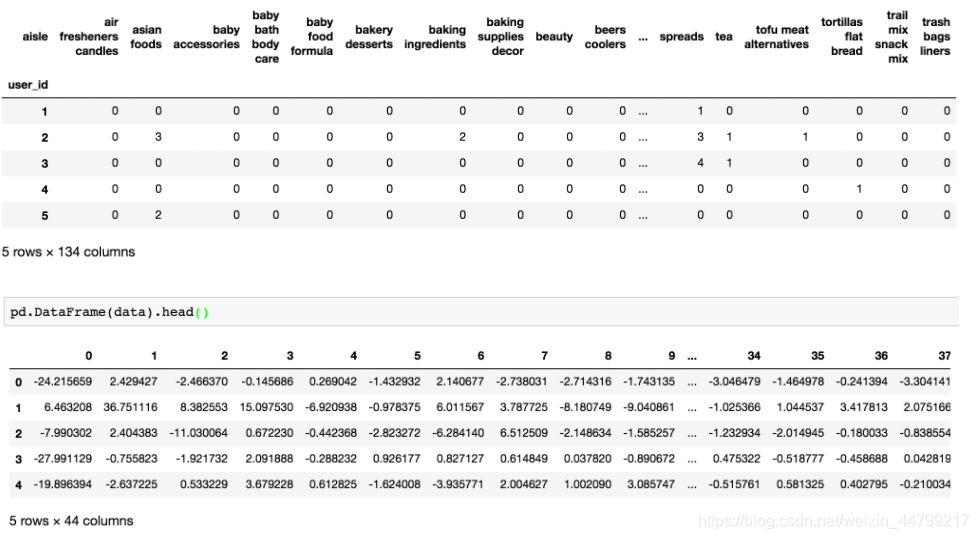Click value 3.417813 in column 36
The image size is (979, 539).
coord(864,407)
